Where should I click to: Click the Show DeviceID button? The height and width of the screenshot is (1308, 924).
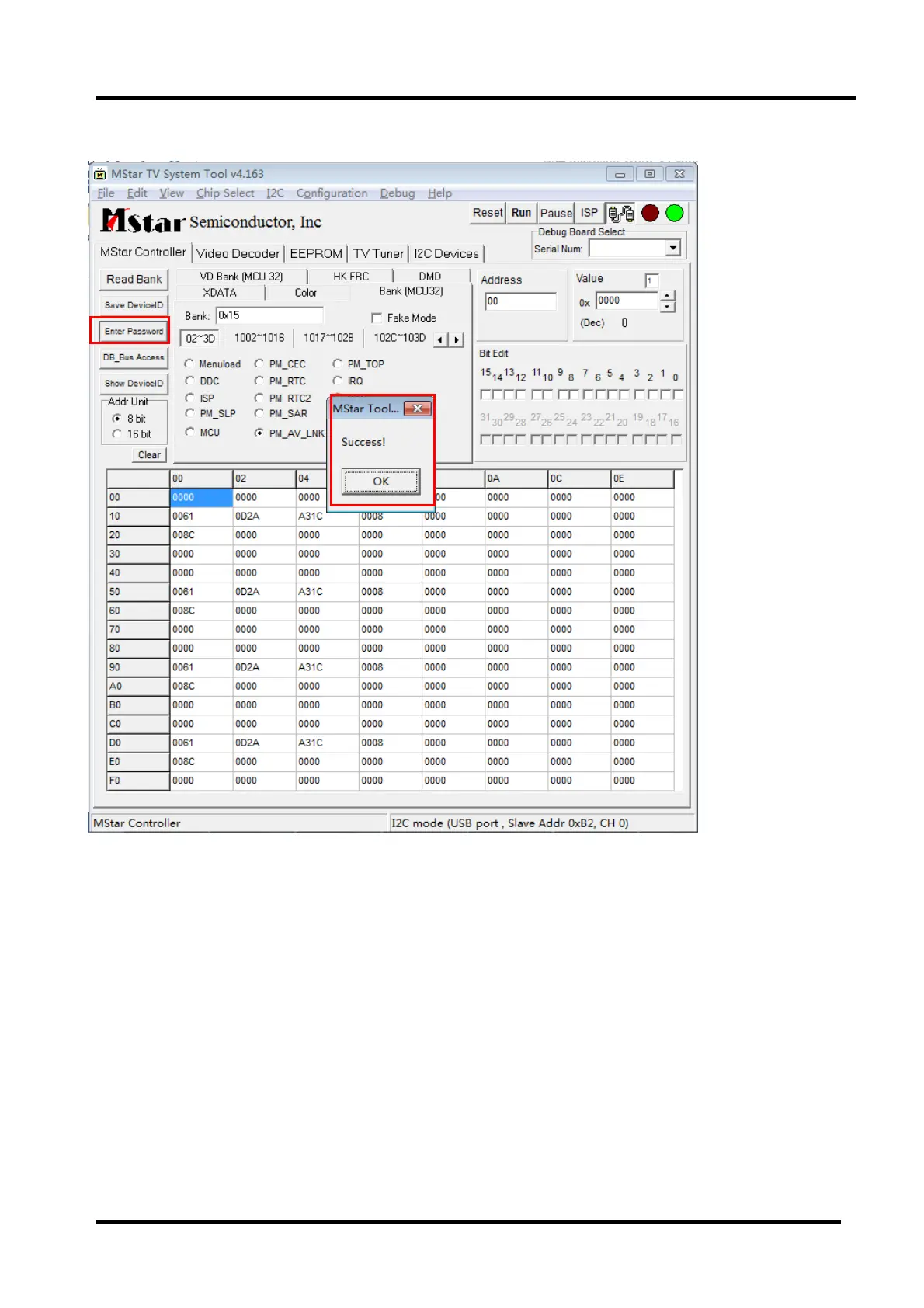click(x=134, y=383)
